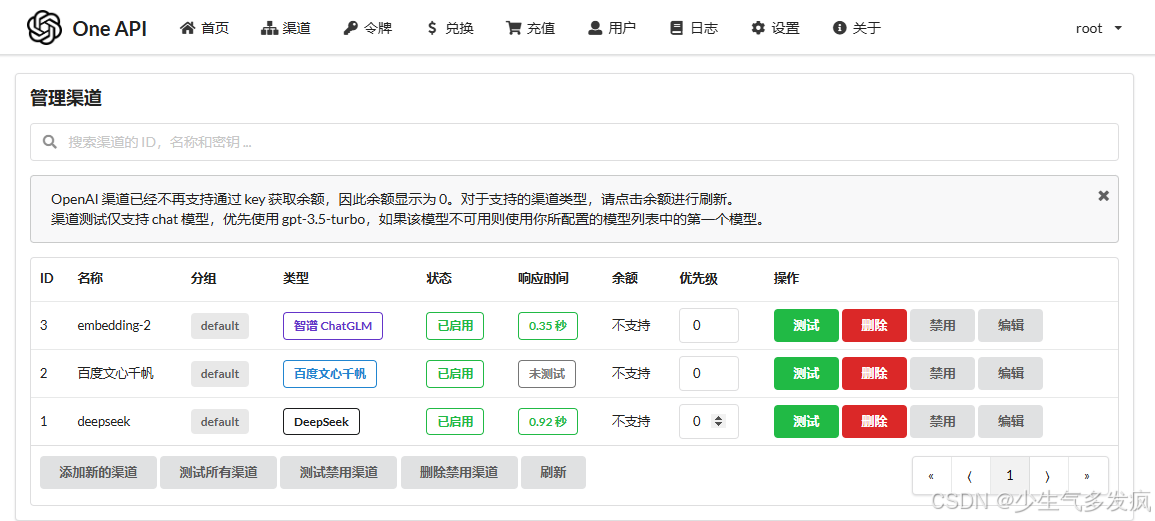Viewport: 1155px width, 521px height.
Task: Open the 首页 home menu item
Action: click(x=205, y=28)
